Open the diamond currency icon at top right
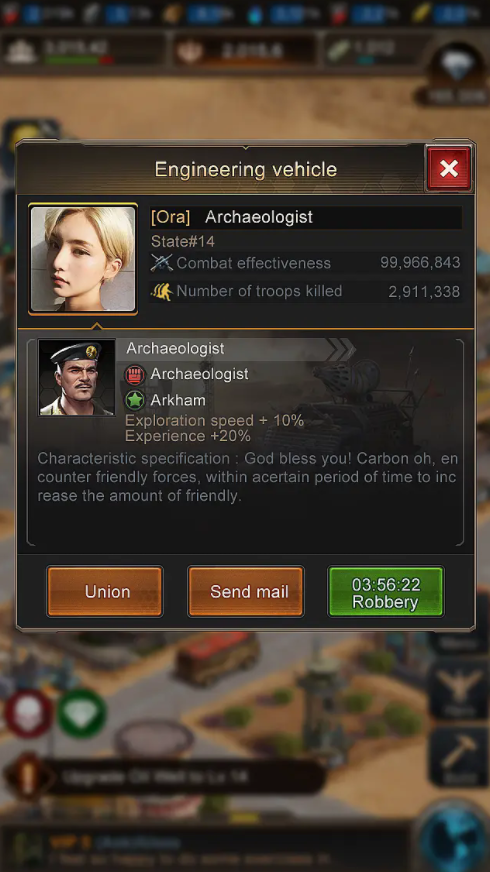The width and height of the screenshot is (490, 872). point(456,66)
